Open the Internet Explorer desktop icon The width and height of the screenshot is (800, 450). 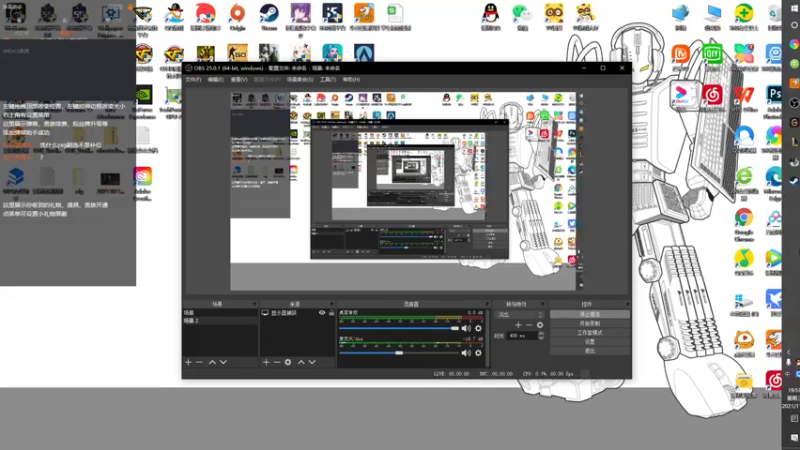pos(744,181)
